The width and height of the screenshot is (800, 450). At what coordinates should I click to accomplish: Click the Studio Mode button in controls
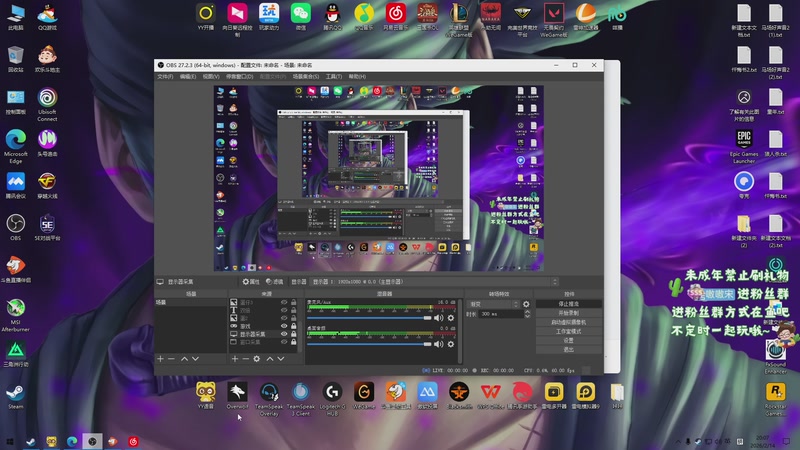[569, 331]
